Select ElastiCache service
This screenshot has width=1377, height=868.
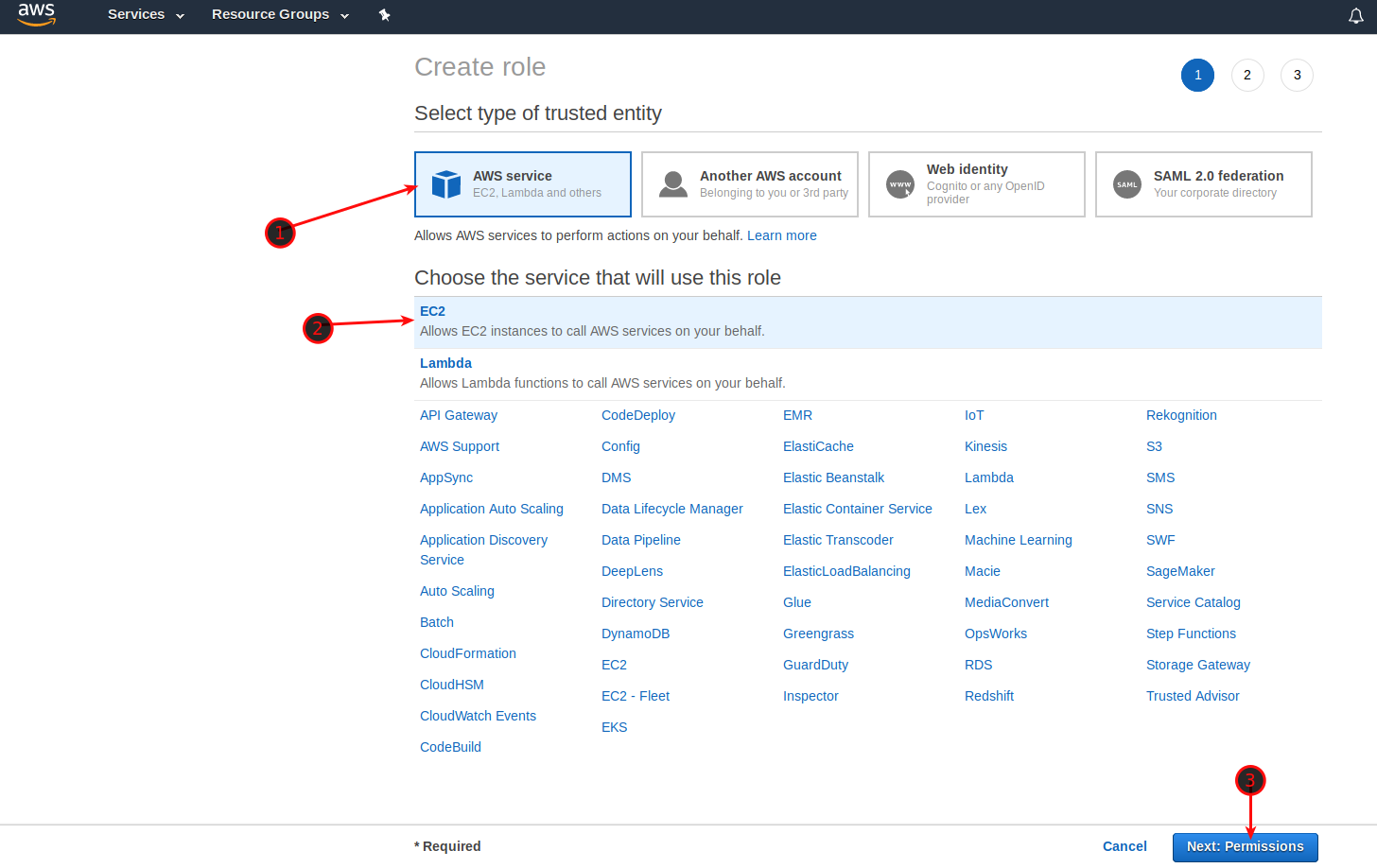pos(818,446)
